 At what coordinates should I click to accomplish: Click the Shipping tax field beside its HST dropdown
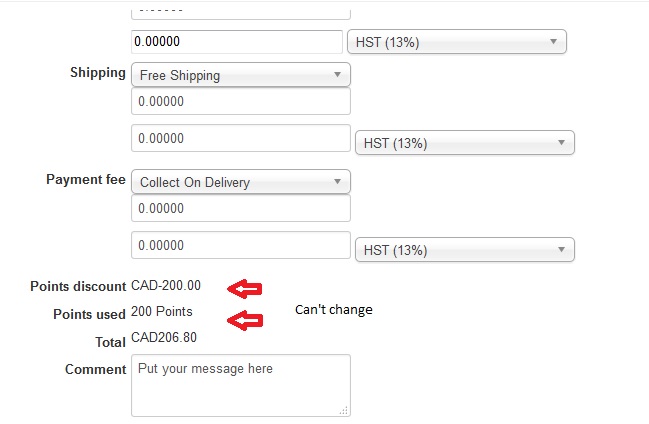point(240,138)
